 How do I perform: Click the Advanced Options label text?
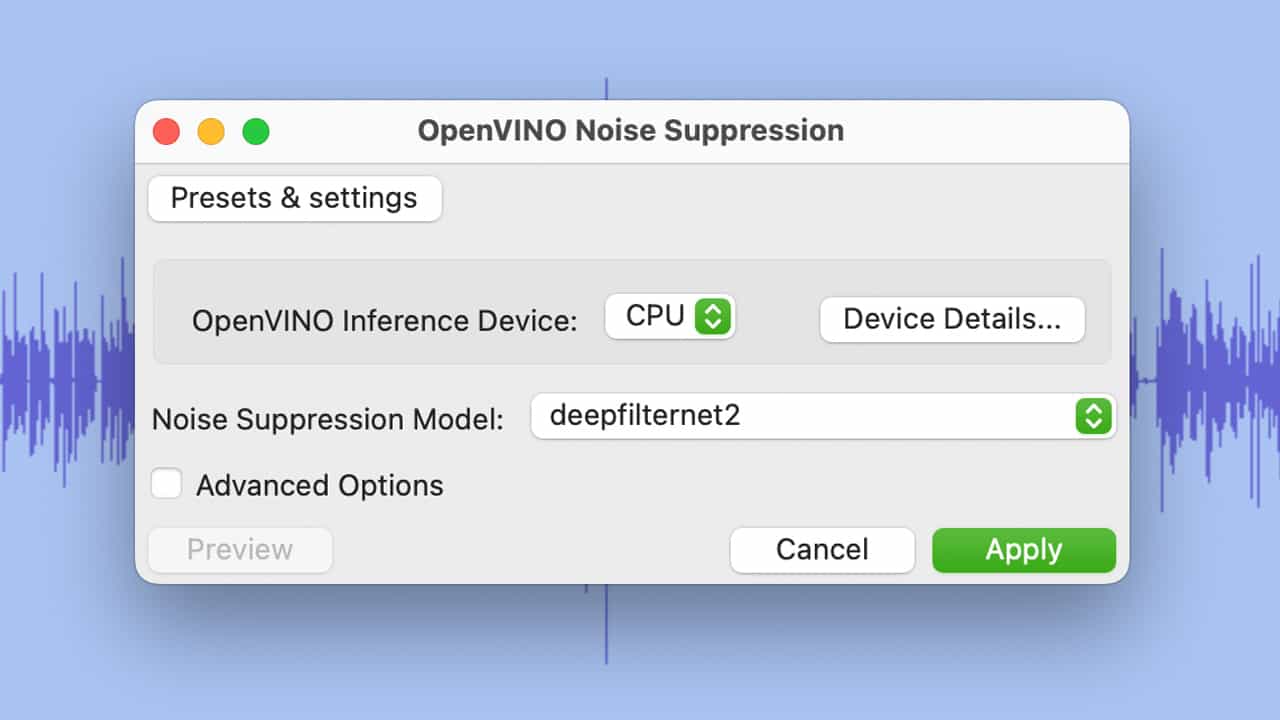(x=319, y=486)
